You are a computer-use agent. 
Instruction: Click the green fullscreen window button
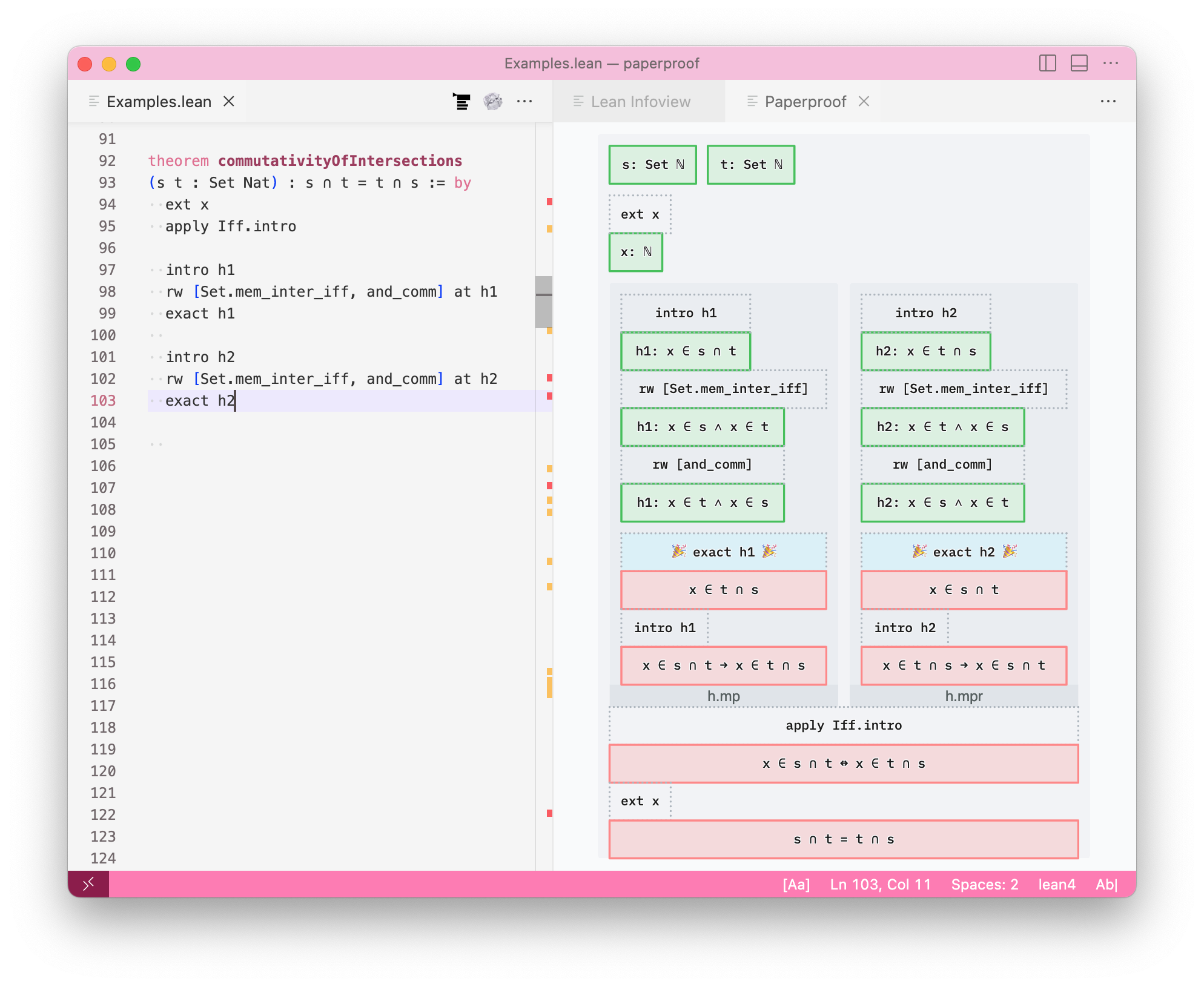pos(133,64)
